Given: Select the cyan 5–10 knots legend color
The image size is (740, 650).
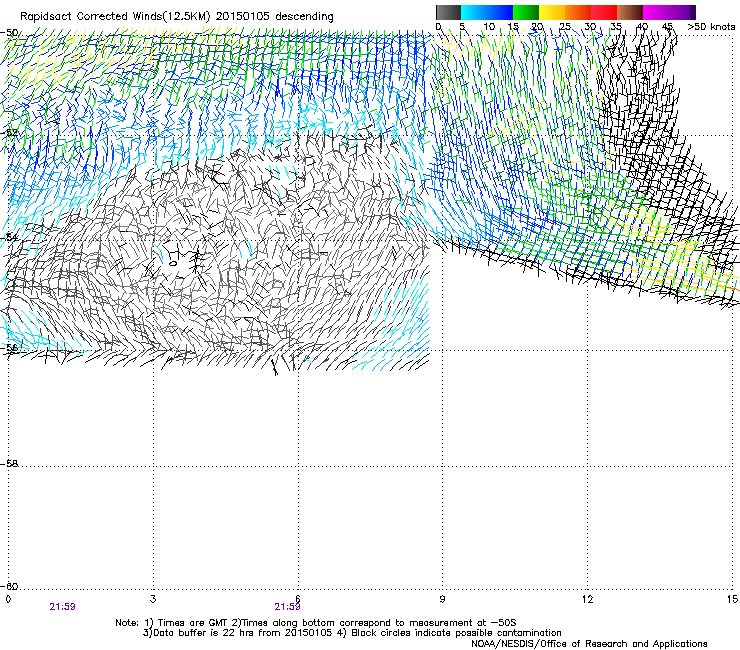Looking at the screenshot, I should pos(474,12).
